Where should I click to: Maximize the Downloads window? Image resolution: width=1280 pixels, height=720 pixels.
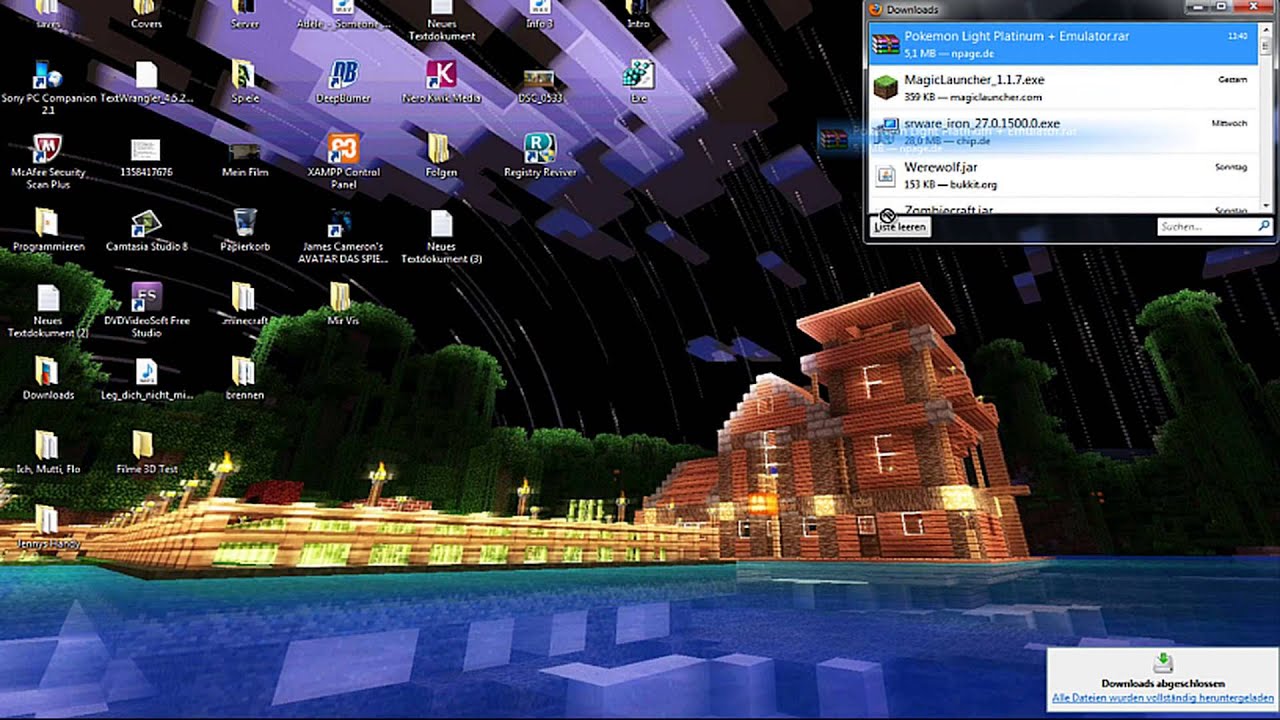click(1222, 7)
